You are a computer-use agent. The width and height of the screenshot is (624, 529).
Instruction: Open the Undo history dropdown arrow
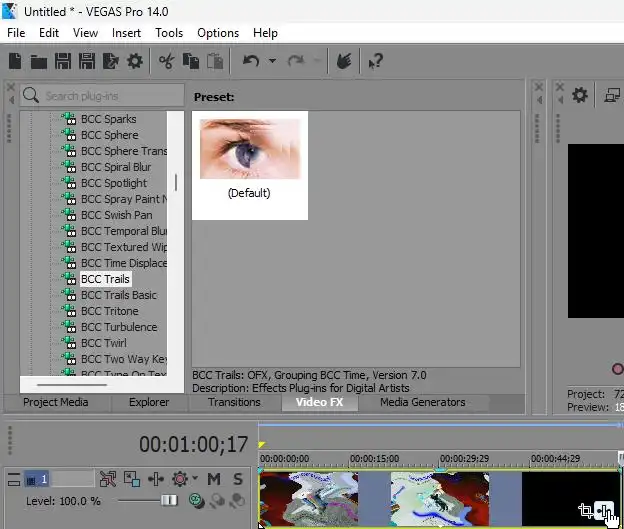pos(272,61)
